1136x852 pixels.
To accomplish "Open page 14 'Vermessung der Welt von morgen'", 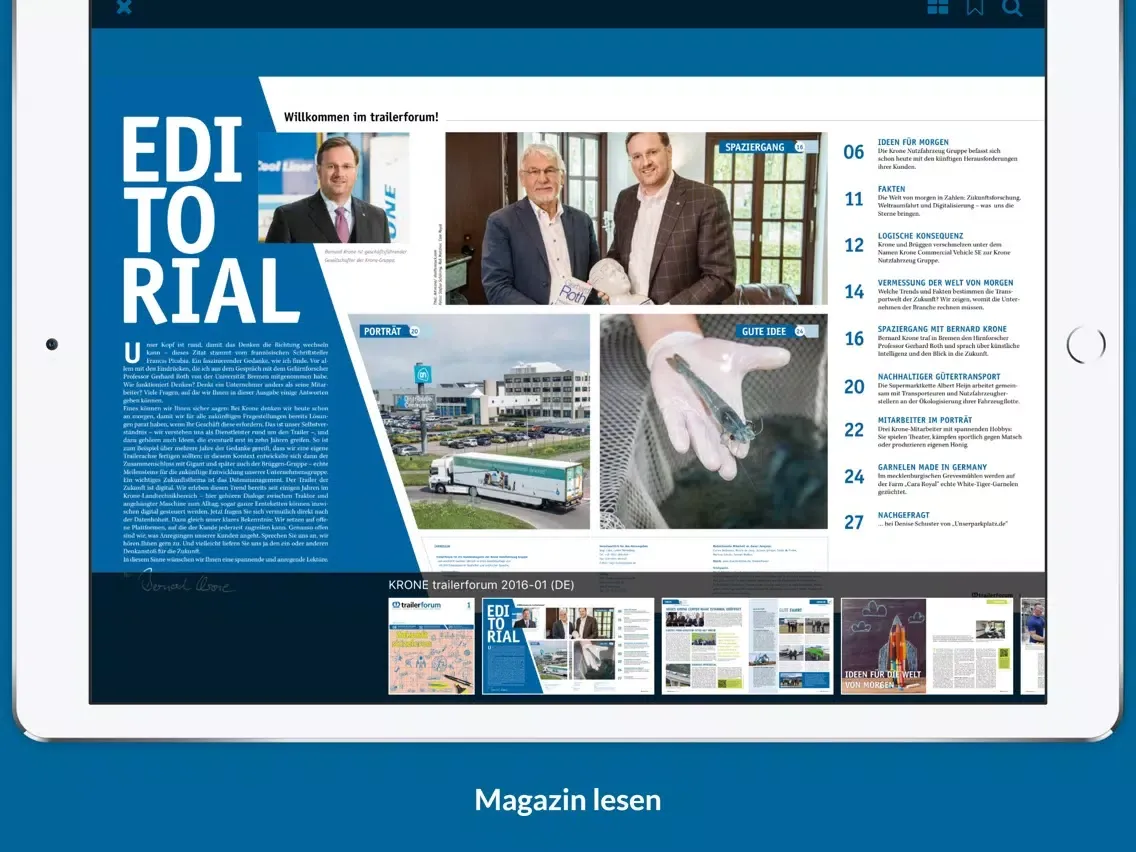I will tap(932, 295).
